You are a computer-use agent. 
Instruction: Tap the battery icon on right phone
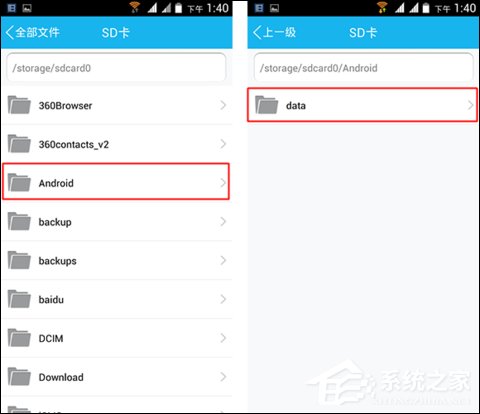tap(426, 8)
